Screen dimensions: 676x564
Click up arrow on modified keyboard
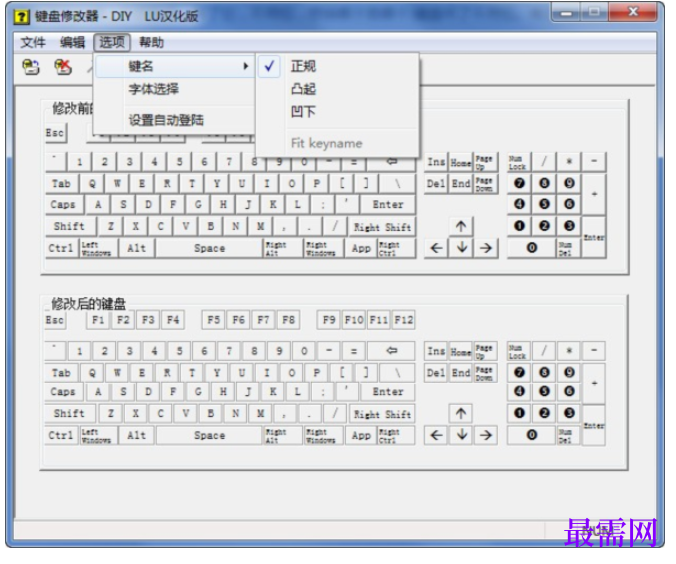461,414
